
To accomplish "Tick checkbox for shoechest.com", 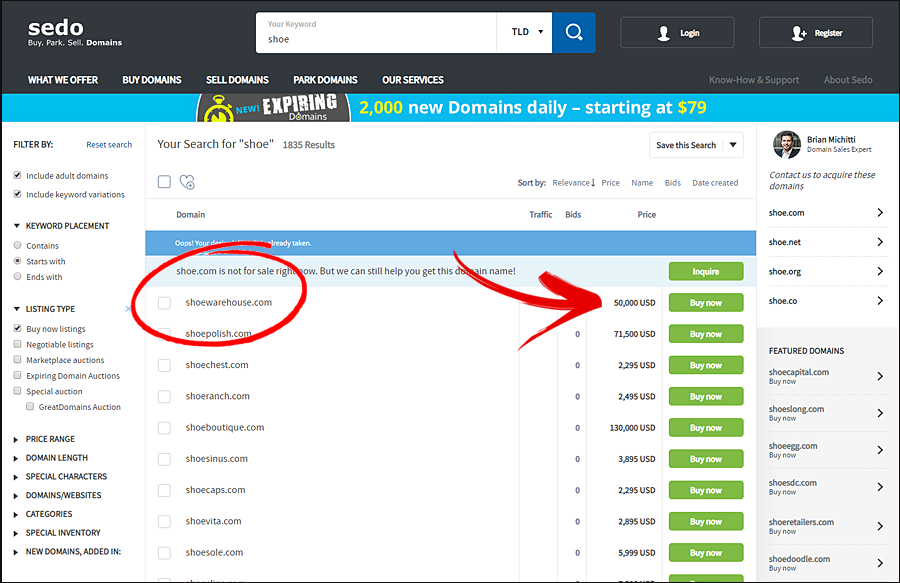I will 164,365.
